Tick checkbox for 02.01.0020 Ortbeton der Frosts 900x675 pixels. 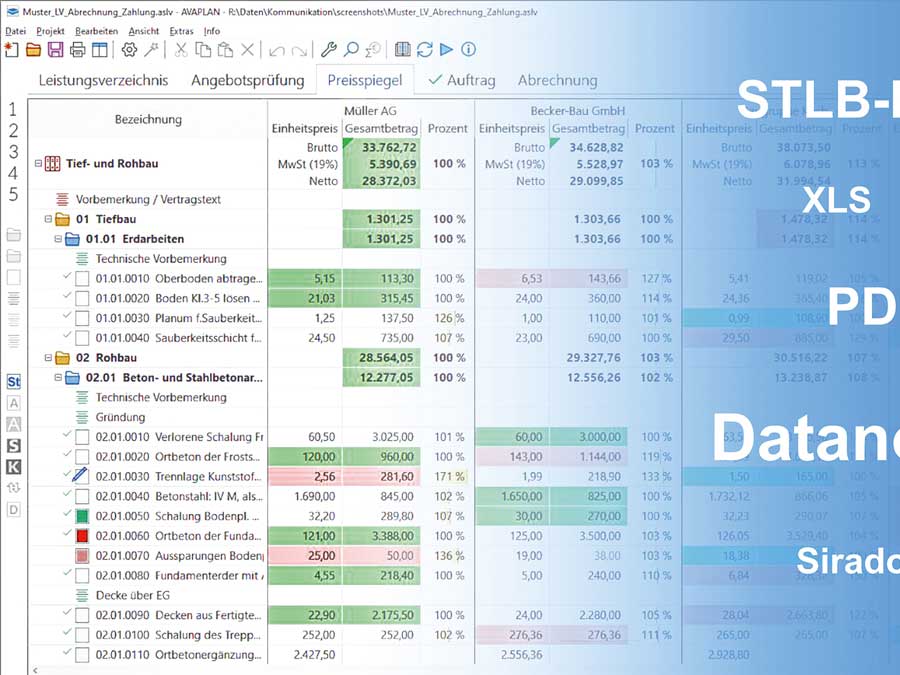(x=82, y=457)
